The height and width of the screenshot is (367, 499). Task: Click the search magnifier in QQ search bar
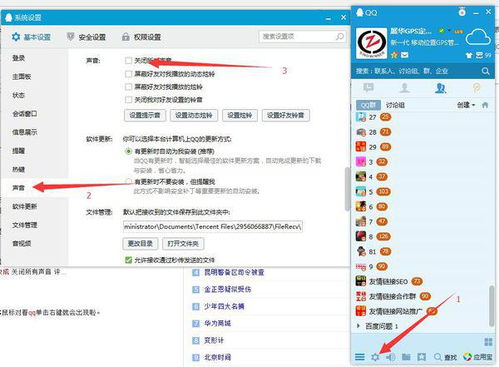pos(485,71)
